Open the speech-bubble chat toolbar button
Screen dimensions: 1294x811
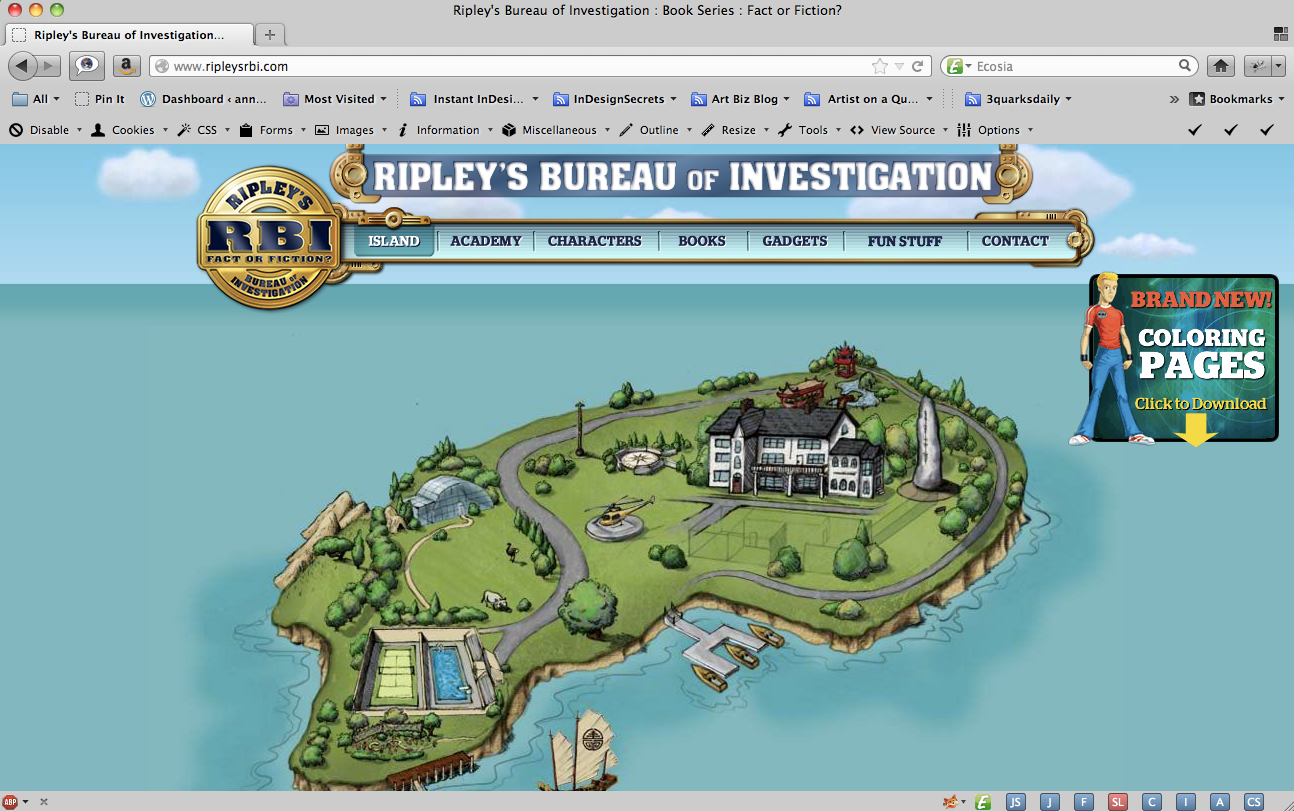point(87,66)
